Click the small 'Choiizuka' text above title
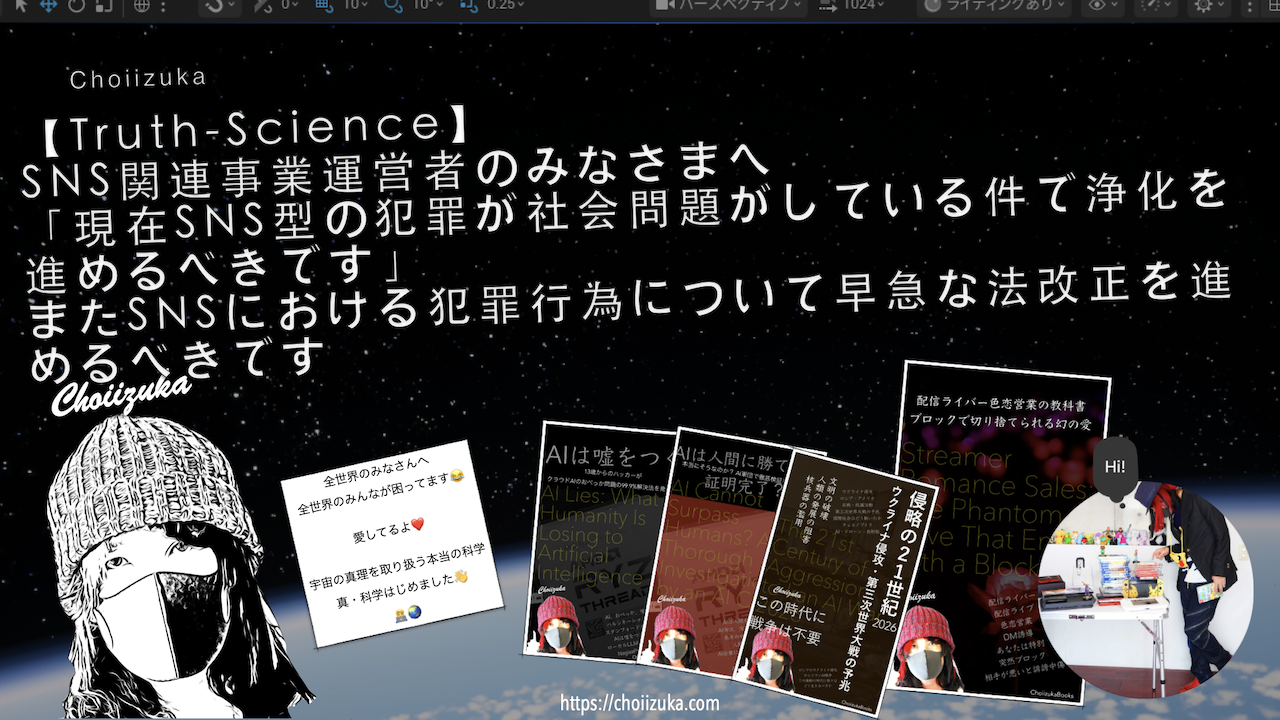Screen dimensions: 1280x720 click(139, 77)
